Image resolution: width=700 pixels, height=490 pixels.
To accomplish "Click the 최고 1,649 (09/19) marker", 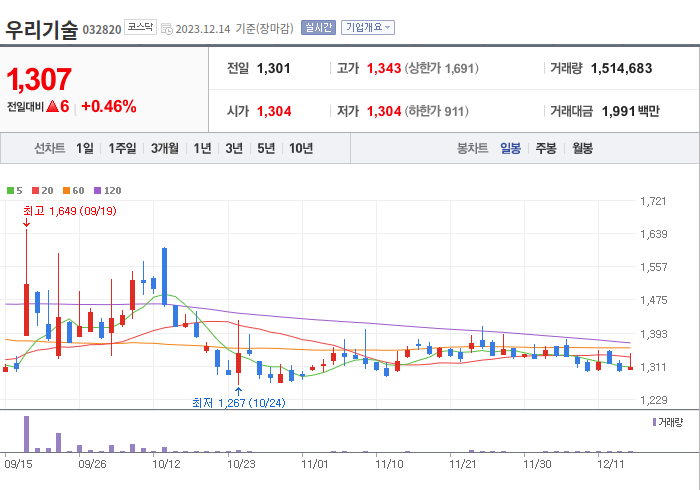I will [70, 211].
